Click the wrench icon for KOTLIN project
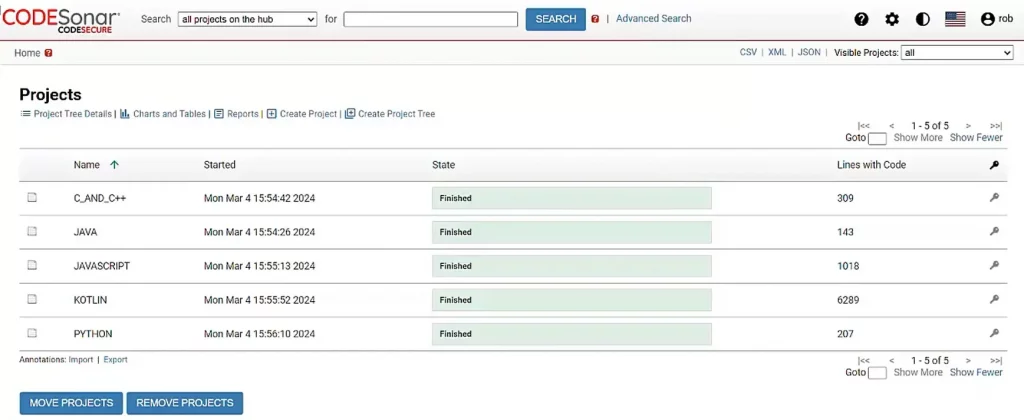This screenshot has width=1024, height=420. [994, 299]
